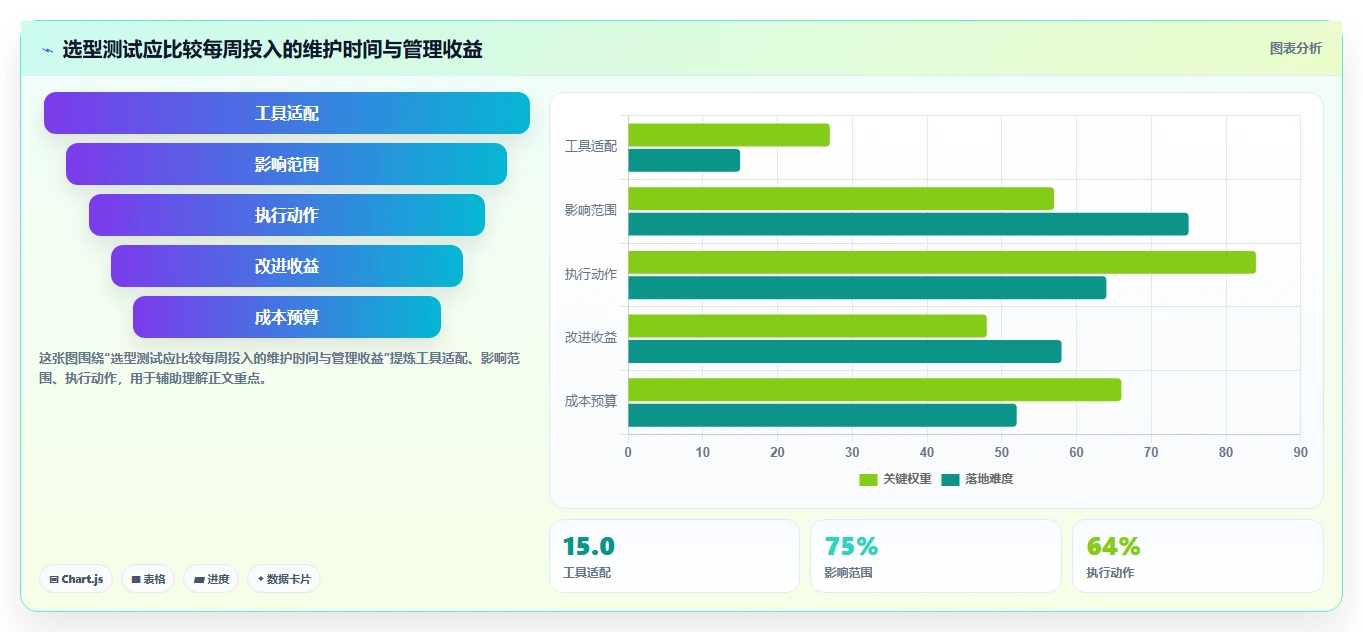This screenshot has height=632, width=1363.
Task: Select the 成本预算 funnel stage
Action: [x=287, y=317]
